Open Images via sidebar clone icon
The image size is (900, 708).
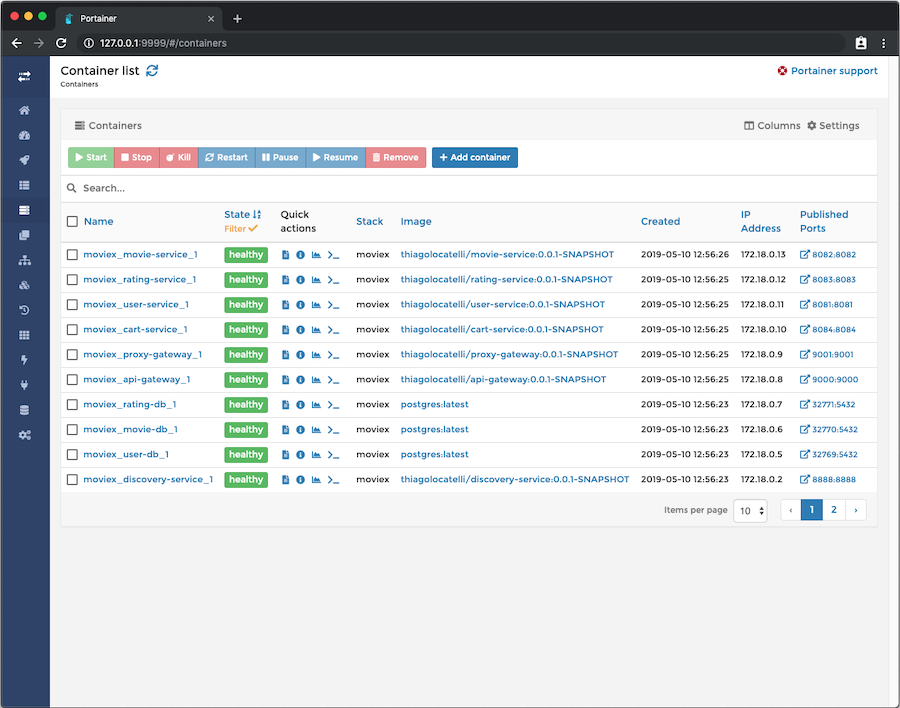coord(24,235)
